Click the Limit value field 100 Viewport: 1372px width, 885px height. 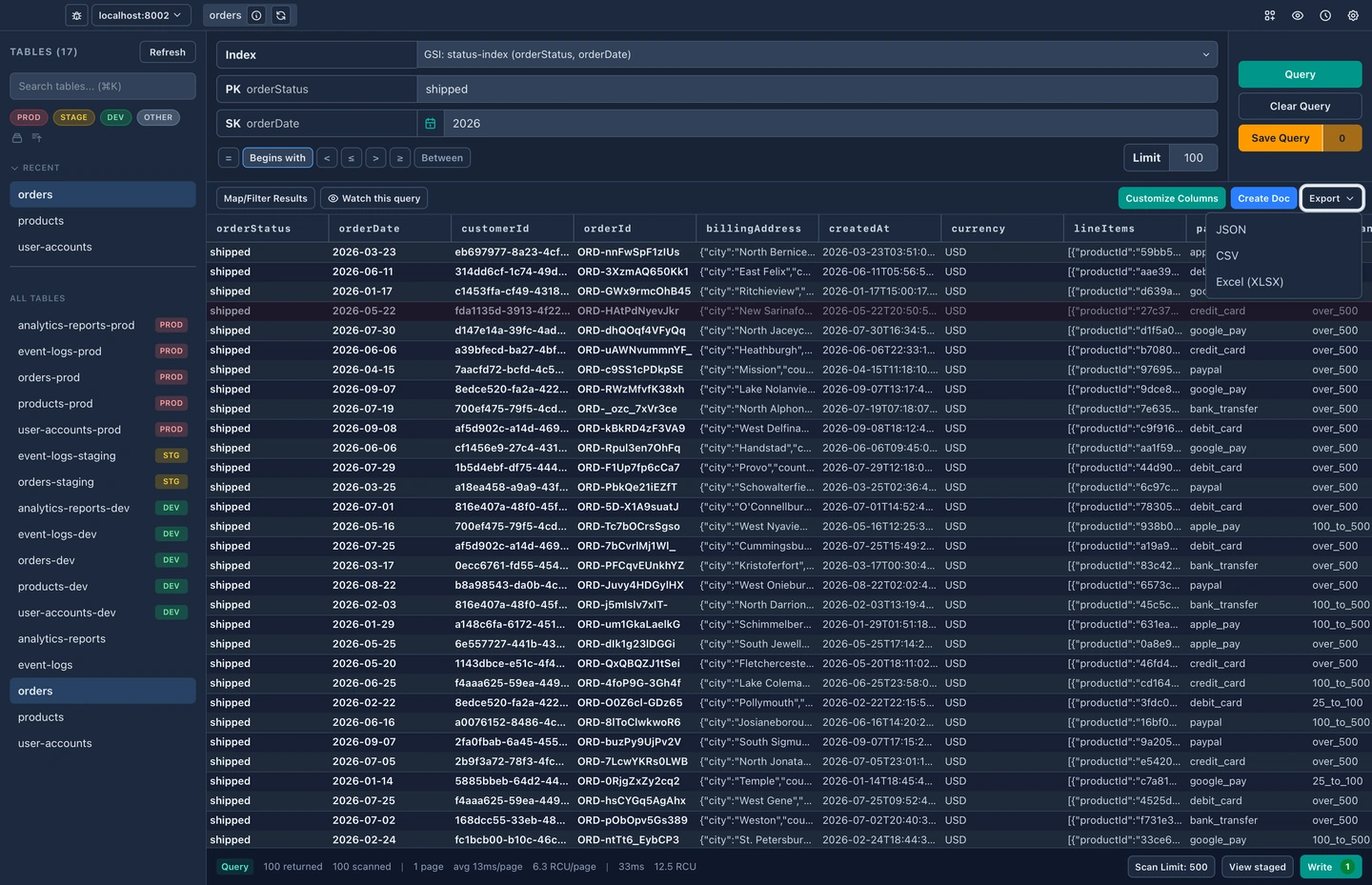click(1194, 158)
